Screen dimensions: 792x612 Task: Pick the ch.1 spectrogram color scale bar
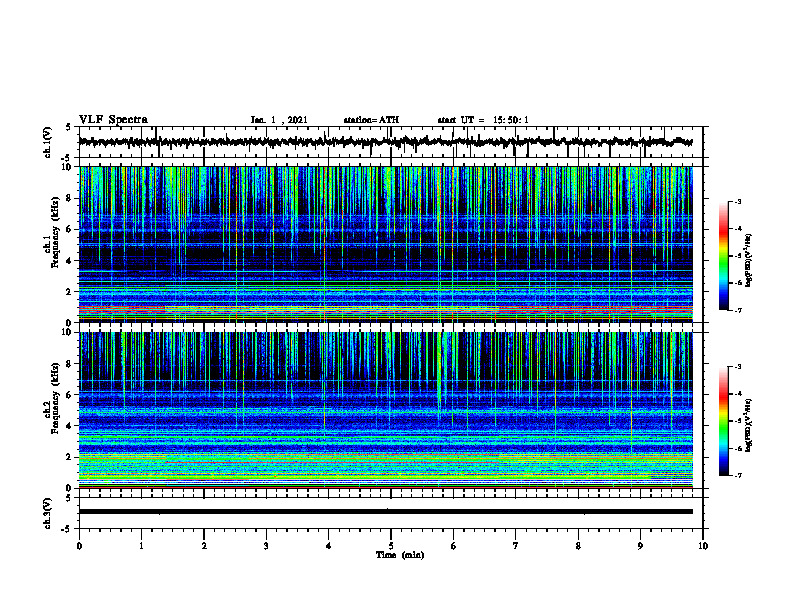pyautogui.click(x=723, y=256)
